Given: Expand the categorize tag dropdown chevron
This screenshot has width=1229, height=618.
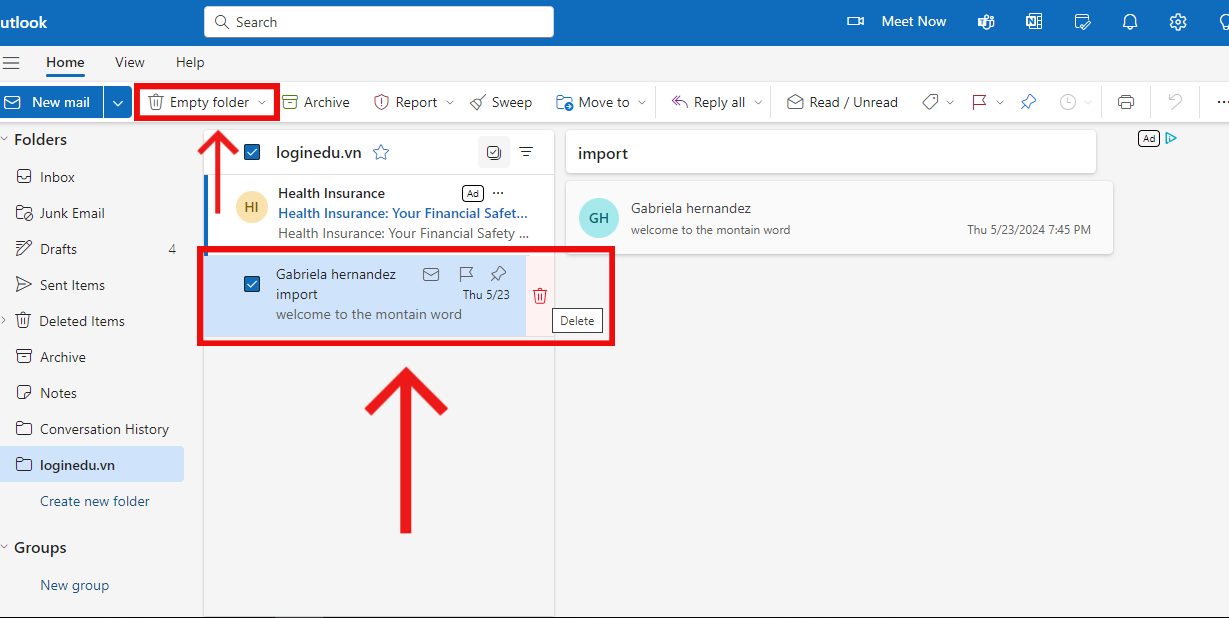Looking at the screenshot, I should pos(950,102).
